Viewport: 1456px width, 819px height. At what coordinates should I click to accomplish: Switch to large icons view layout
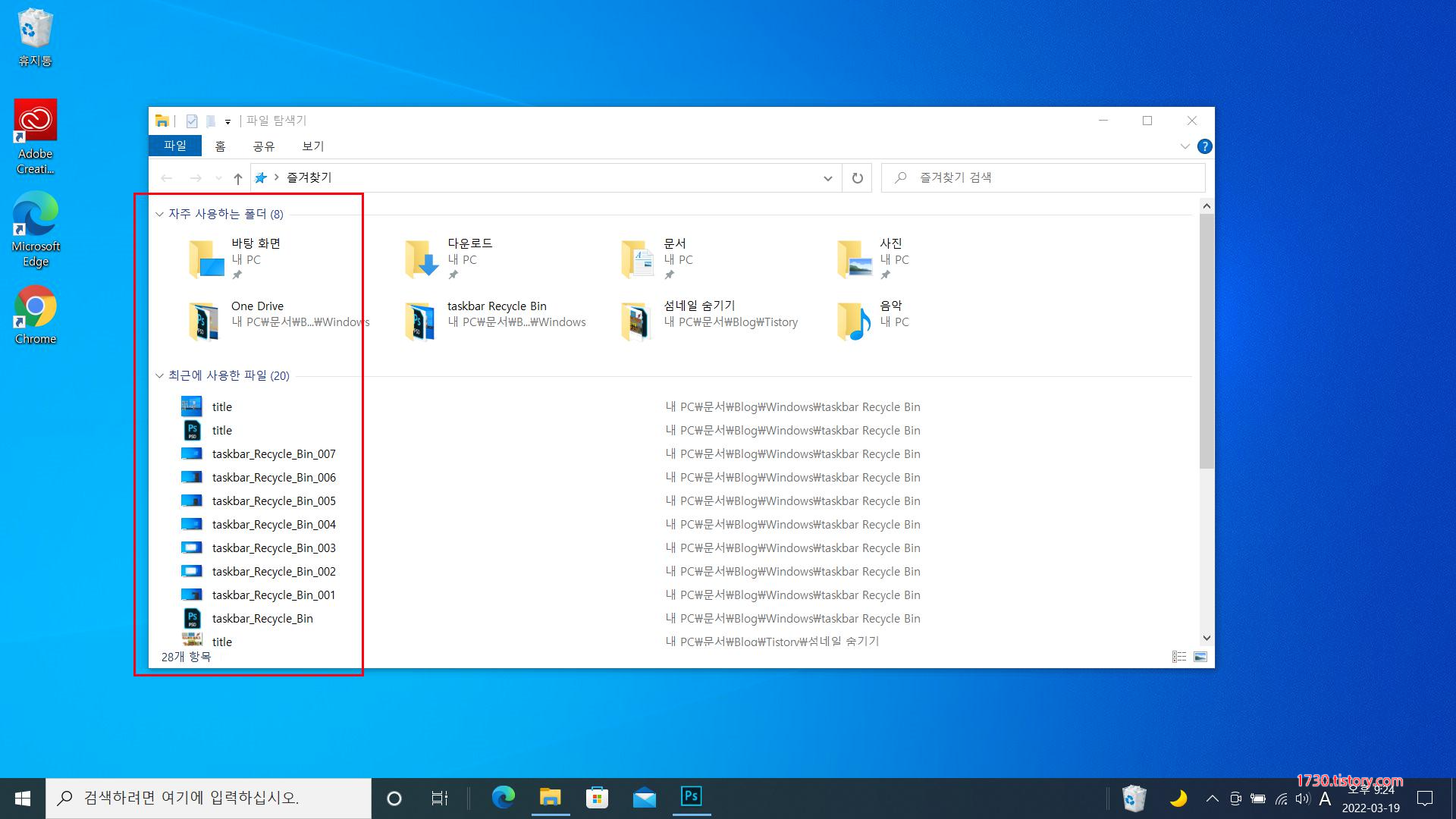click(x=1200, y=657)
